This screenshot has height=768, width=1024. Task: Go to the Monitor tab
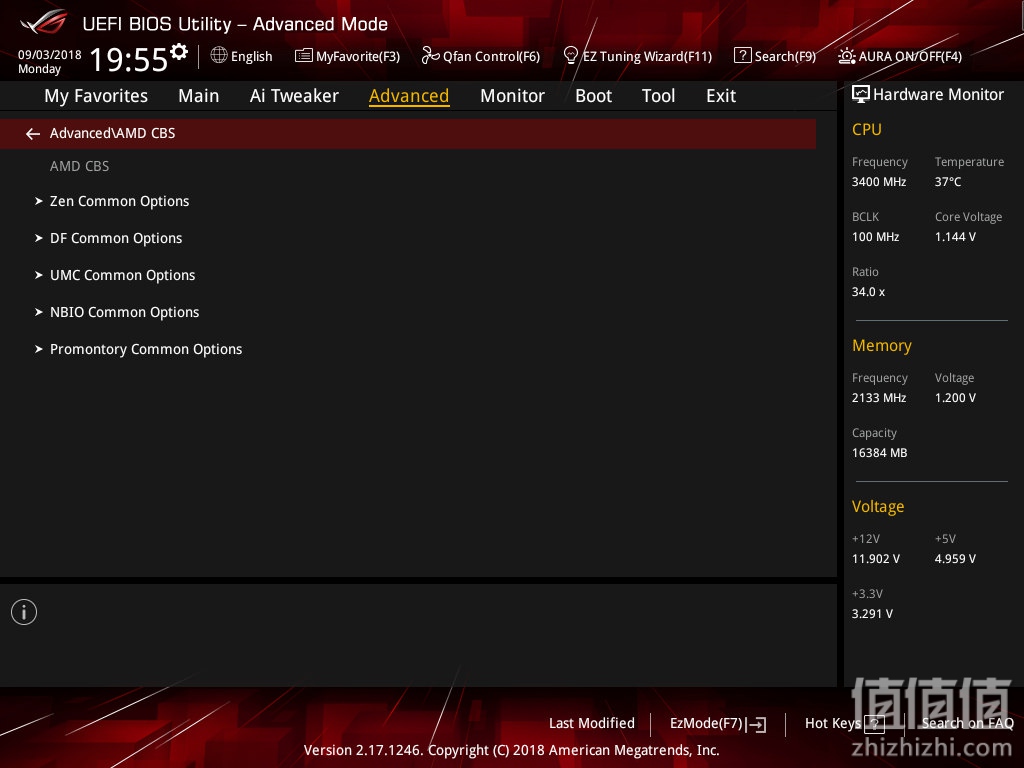tap(512, 96)
